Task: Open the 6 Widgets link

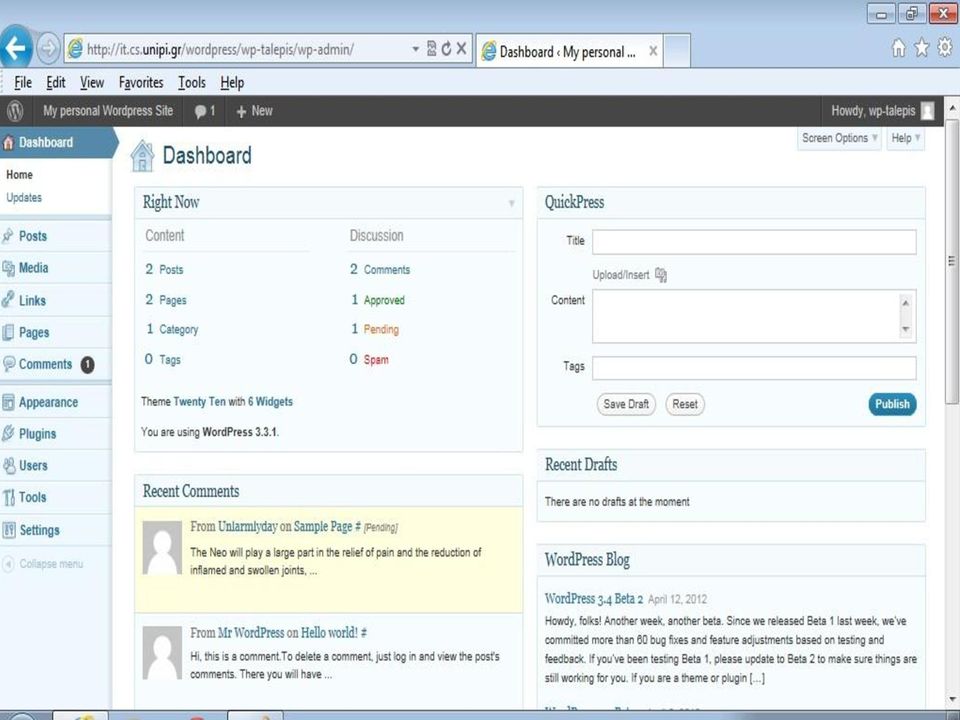Action: (270, 402)
